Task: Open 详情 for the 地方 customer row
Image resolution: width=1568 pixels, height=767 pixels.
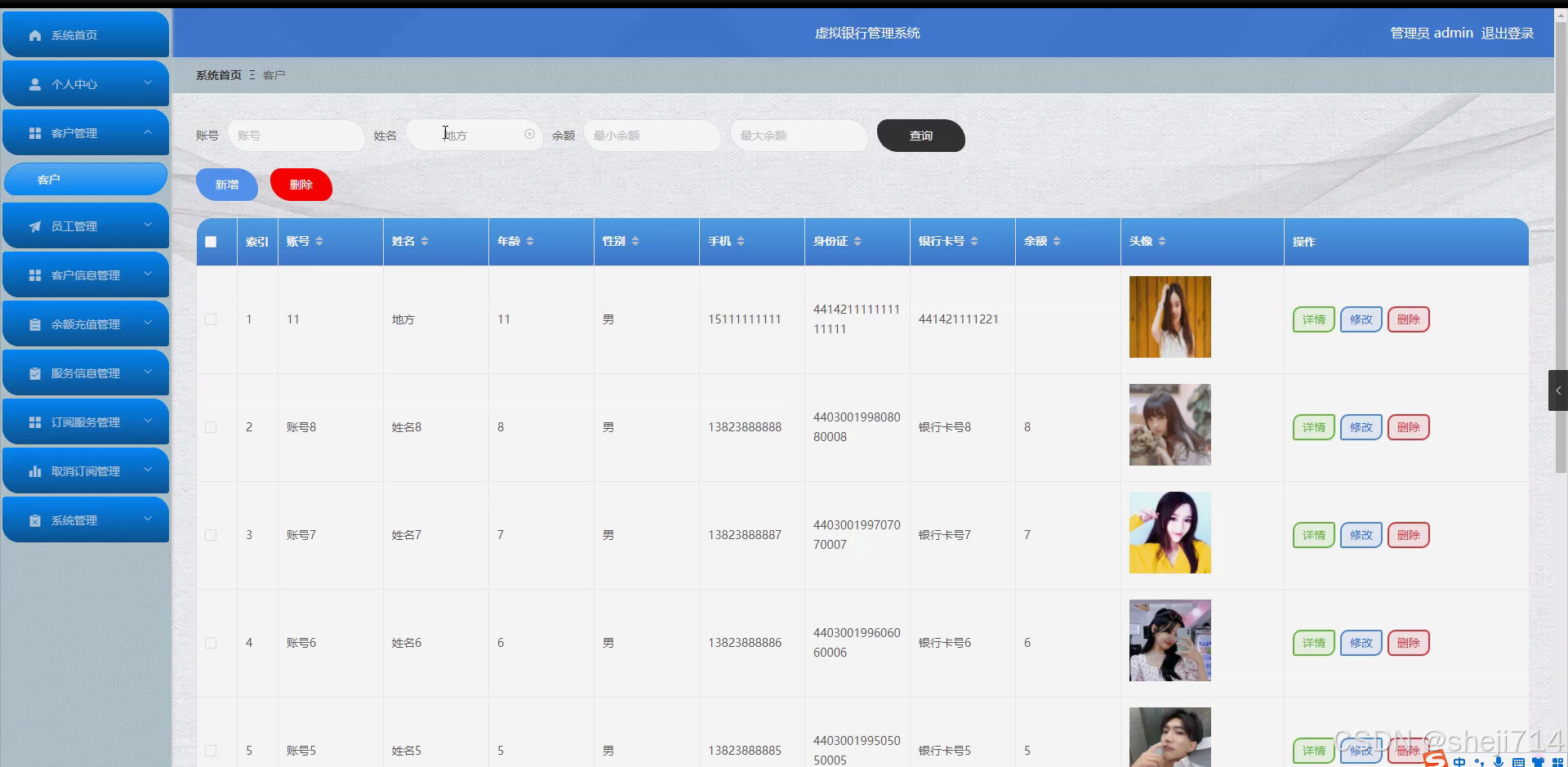Action: 1314,319
